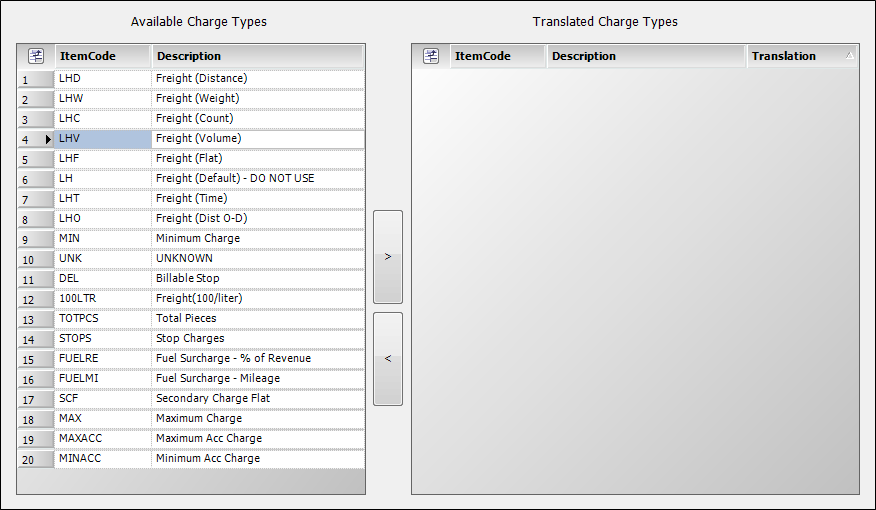The image size is (876, 510).
Task: Select Fuel Surcharge - % of Revenue row
Action: click(x=233, y=358)
